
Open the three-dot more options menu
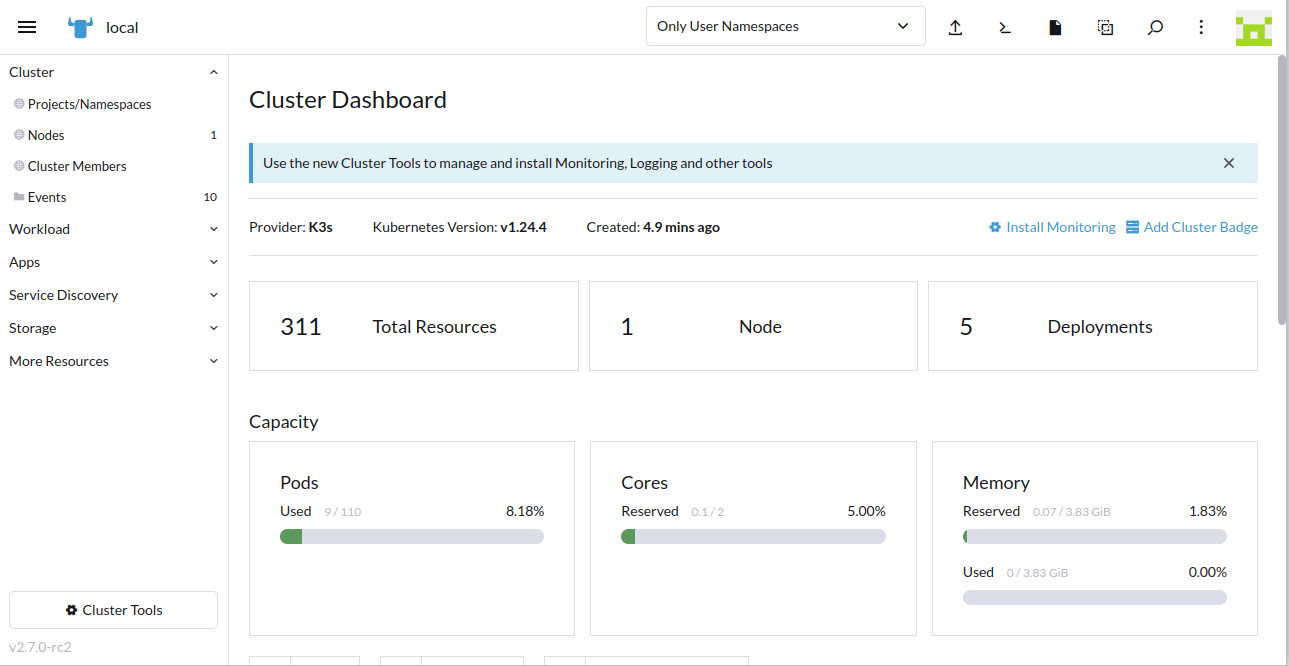click(1201, 28)
